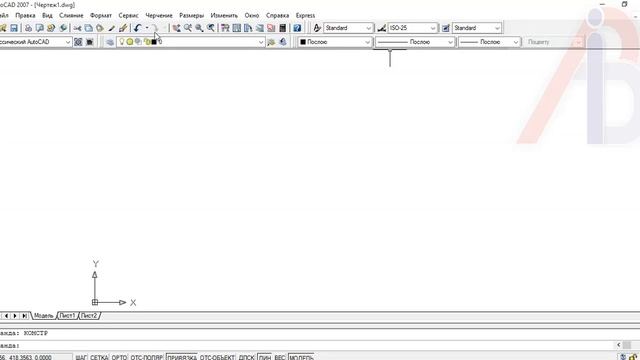
Task: Open the Сервис menu
Action: click(129, 15)
